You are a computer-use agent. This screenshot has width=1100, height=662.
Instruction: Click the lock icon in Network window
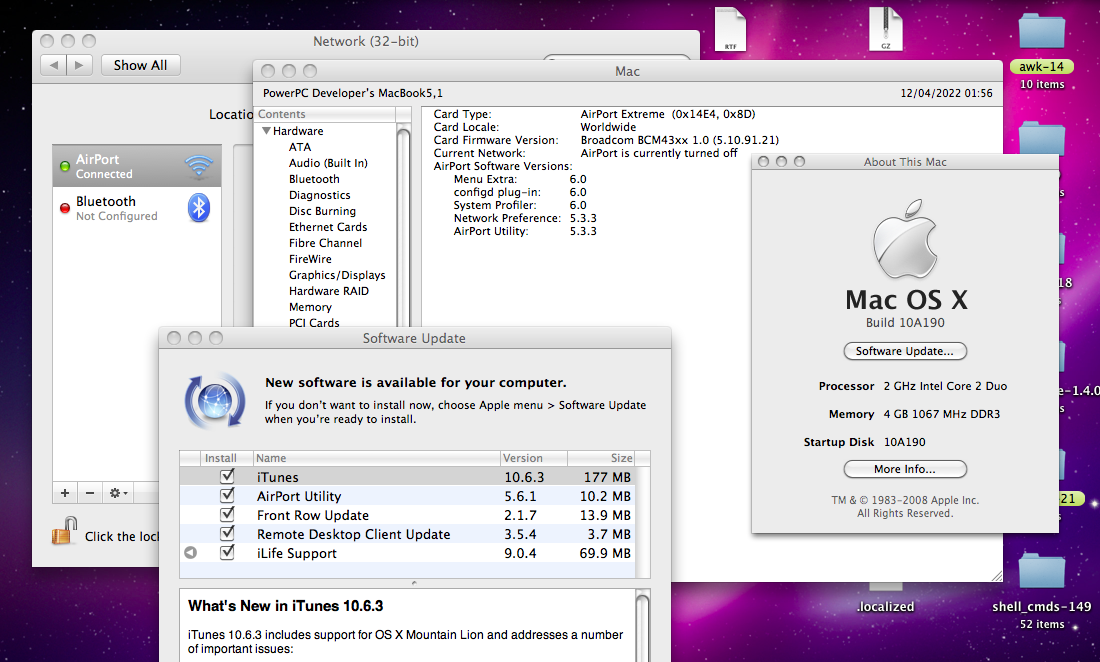tap(64, 531)
